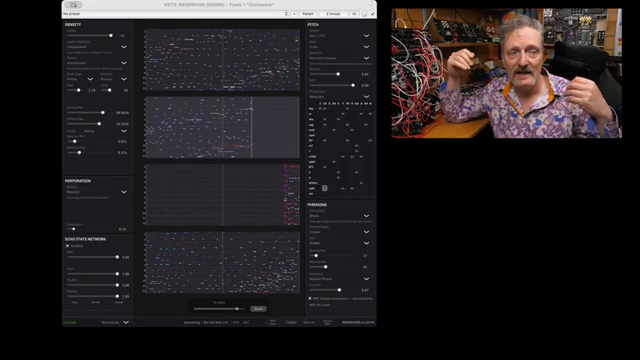This screenshot has height=360, width=640.
Task: Adjust the Drift slider in Pitch
Action: [332, 85]
